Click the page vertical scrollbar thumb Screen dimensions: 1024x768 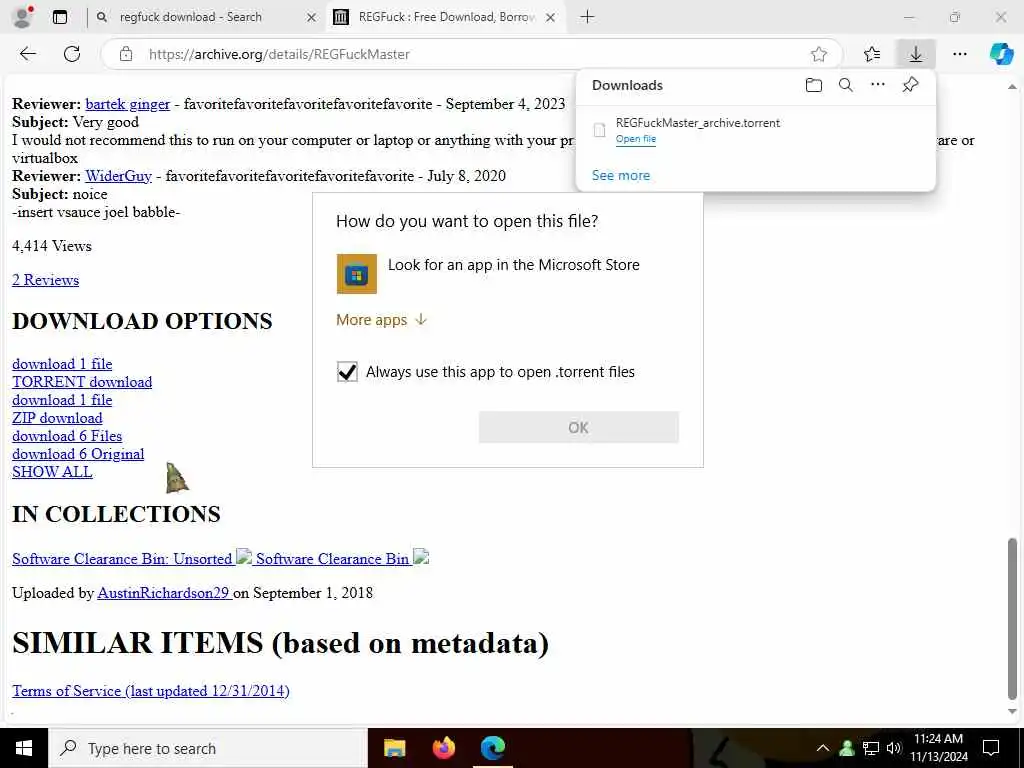pyautogui.click(x=1012, y=619)
